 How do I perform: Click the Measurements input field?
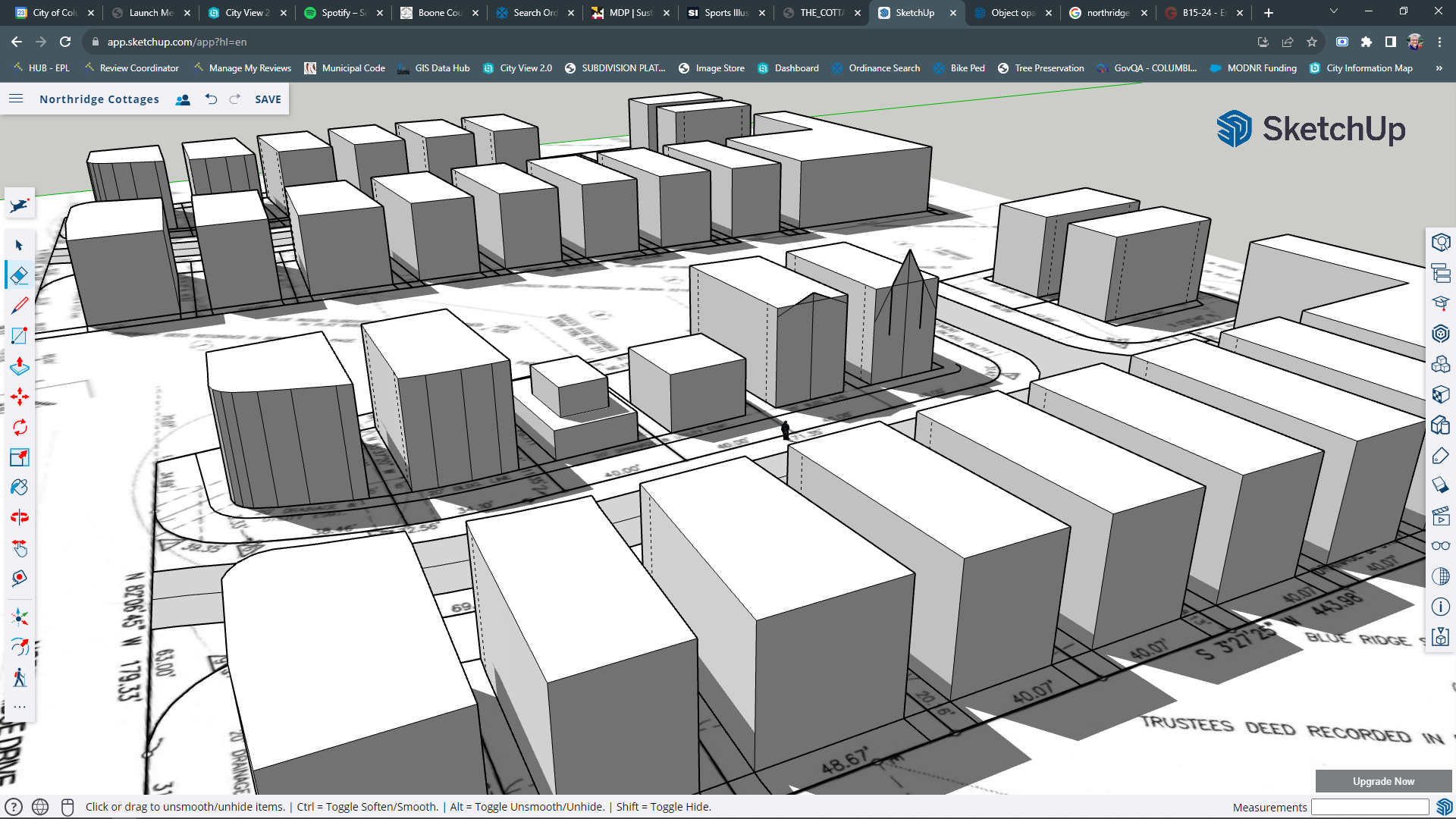point(1370,807)
